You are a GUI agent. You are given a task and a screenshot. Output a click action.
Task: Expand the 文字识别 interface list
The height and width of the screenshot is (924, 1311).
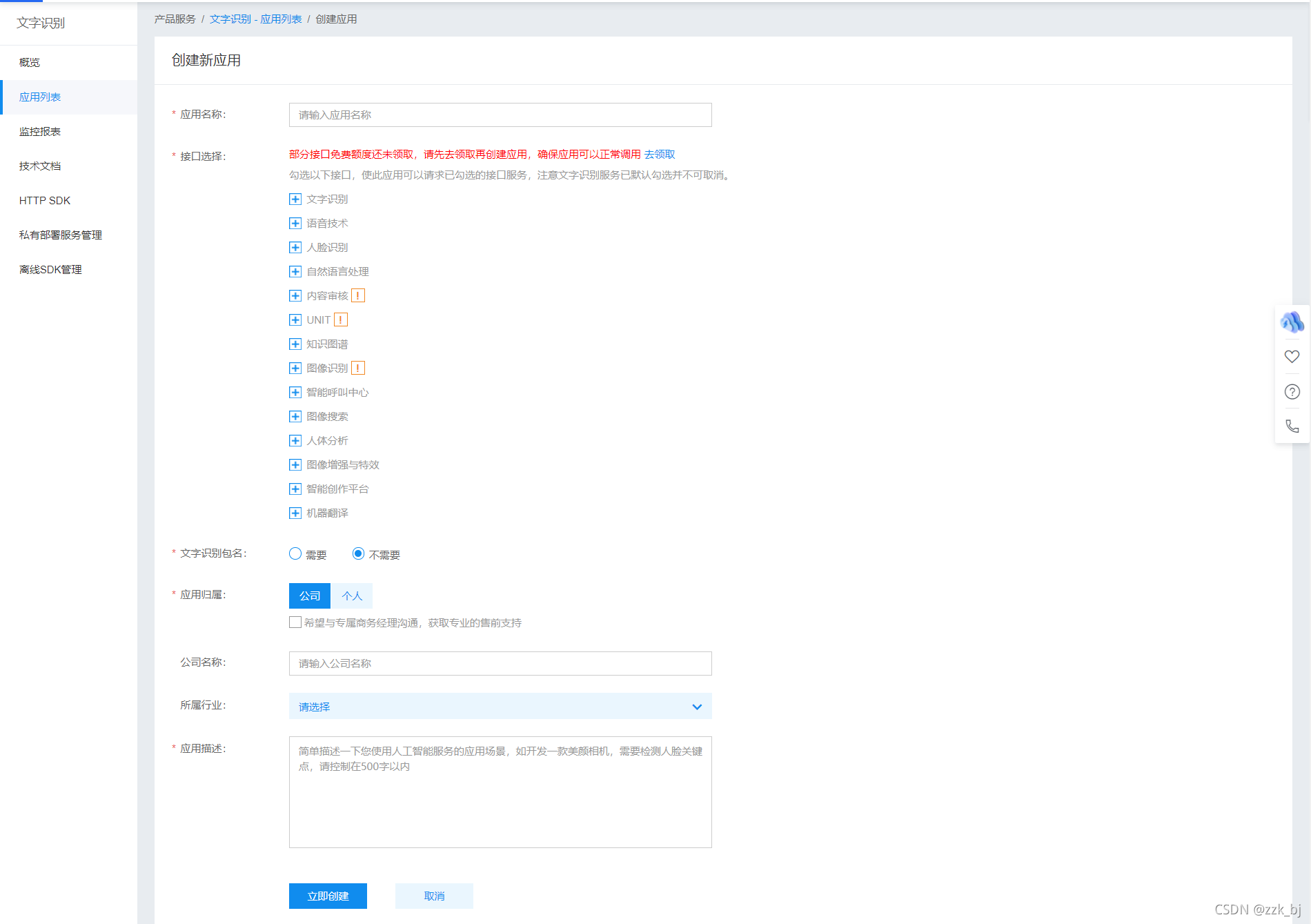coord(295,199)
